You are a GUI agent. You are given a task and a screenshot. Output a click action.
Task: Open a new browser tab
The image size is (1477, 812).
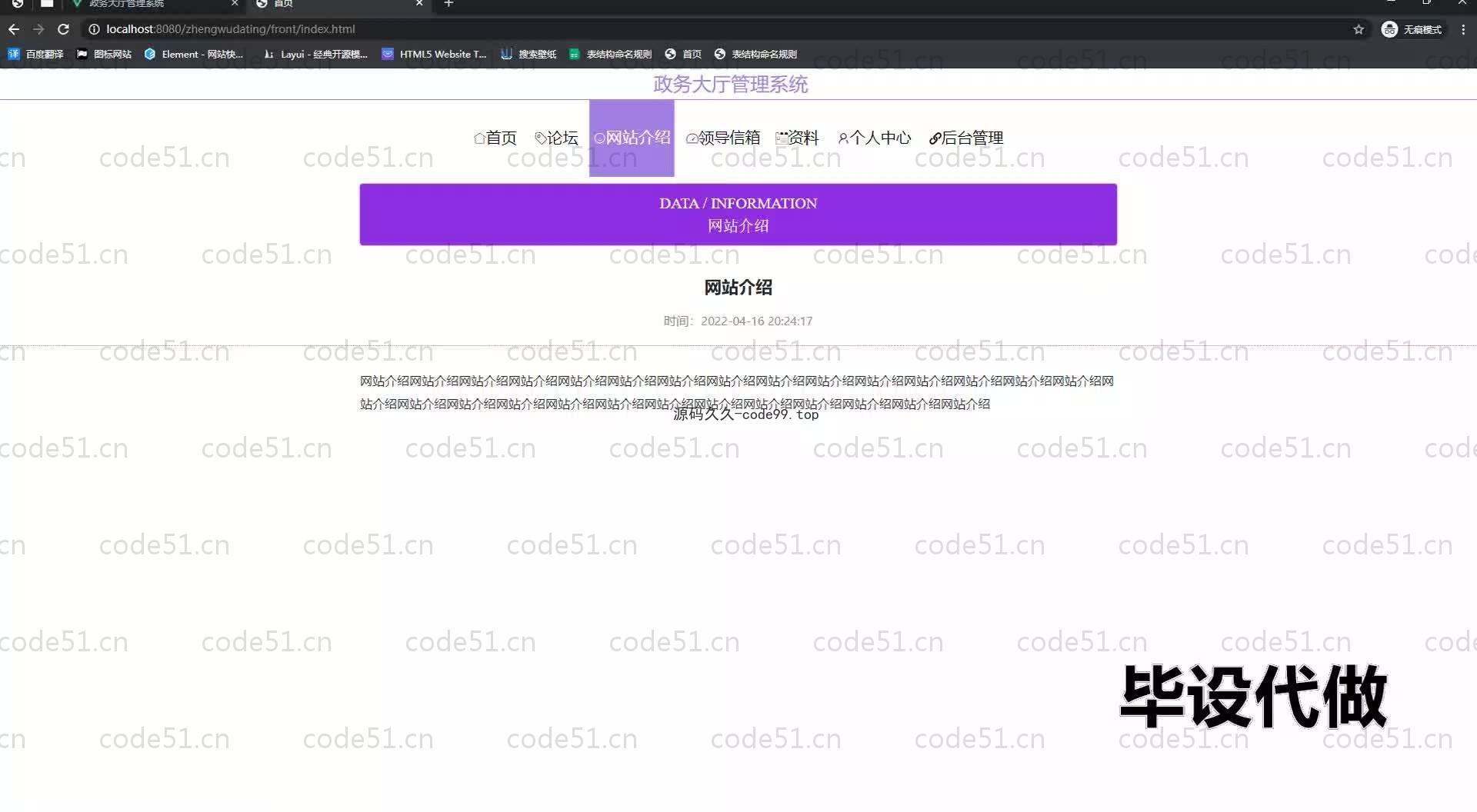[448, 4]
